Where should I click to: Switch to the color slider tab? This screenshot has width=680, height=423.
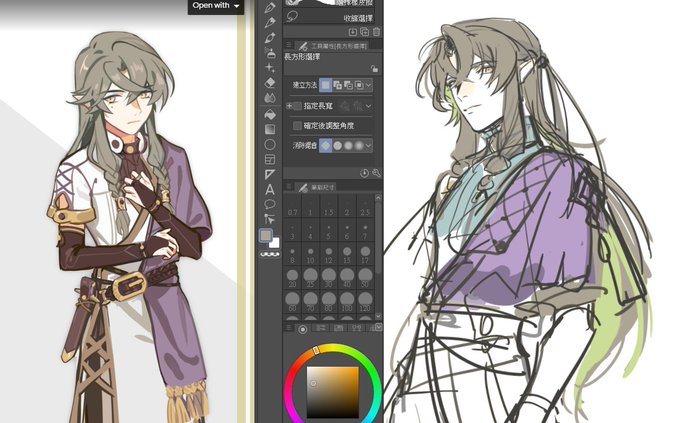(321, 328)
